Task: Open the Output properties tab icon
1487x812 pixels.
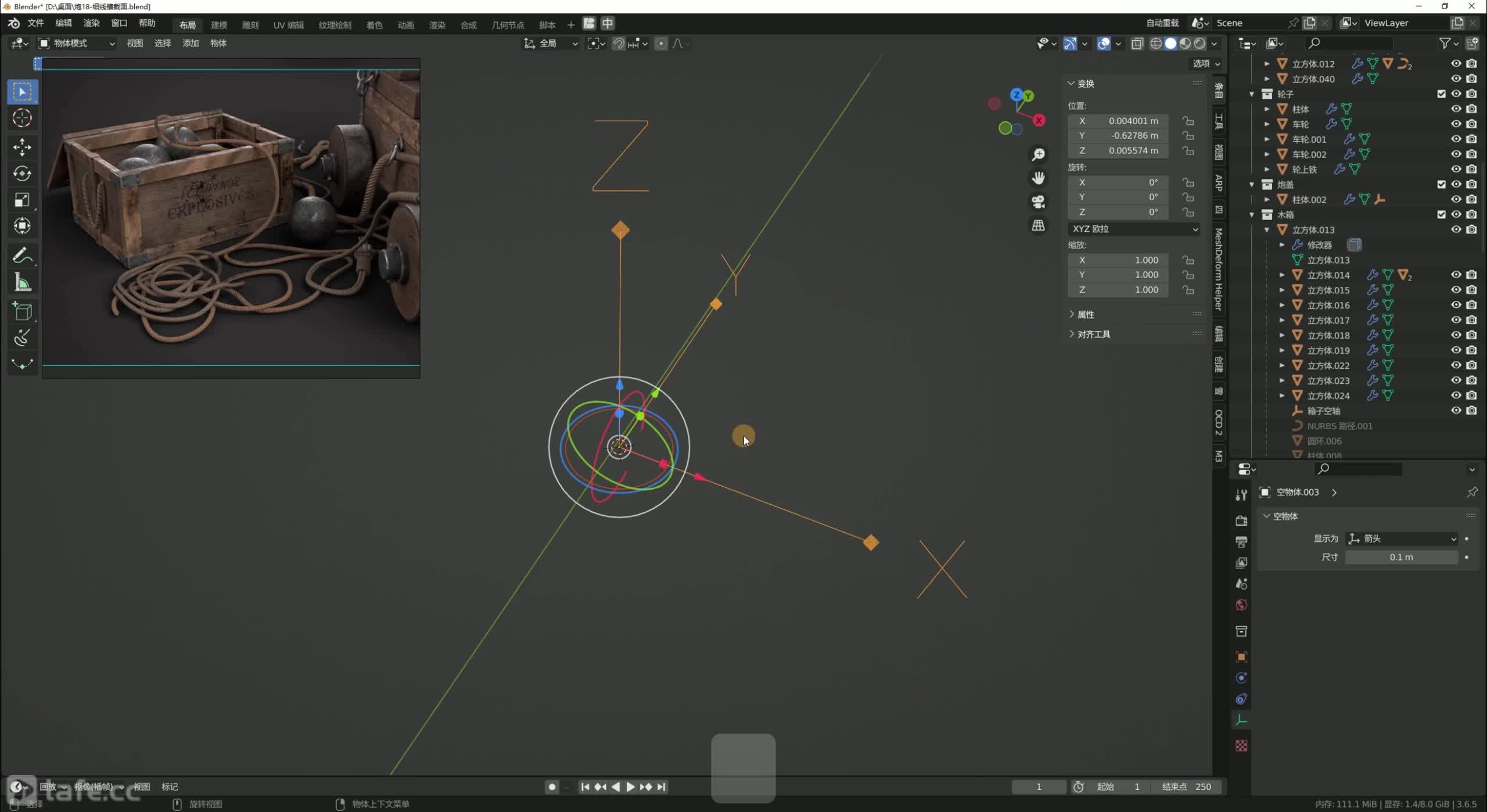Action: point(1241,542)
